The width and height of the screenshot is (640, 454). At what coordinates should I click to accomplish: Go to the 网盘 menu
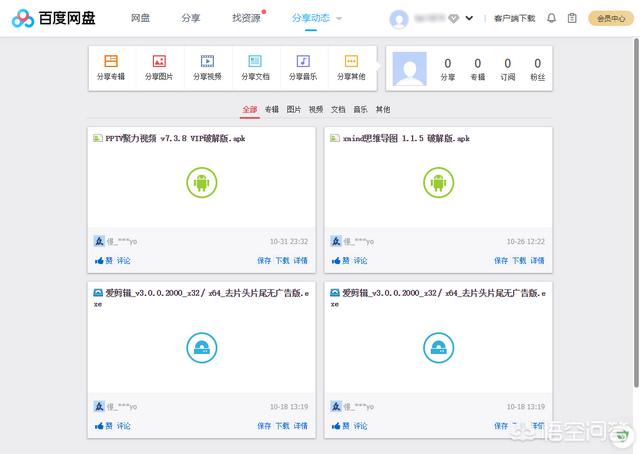(x=140, y=18)
